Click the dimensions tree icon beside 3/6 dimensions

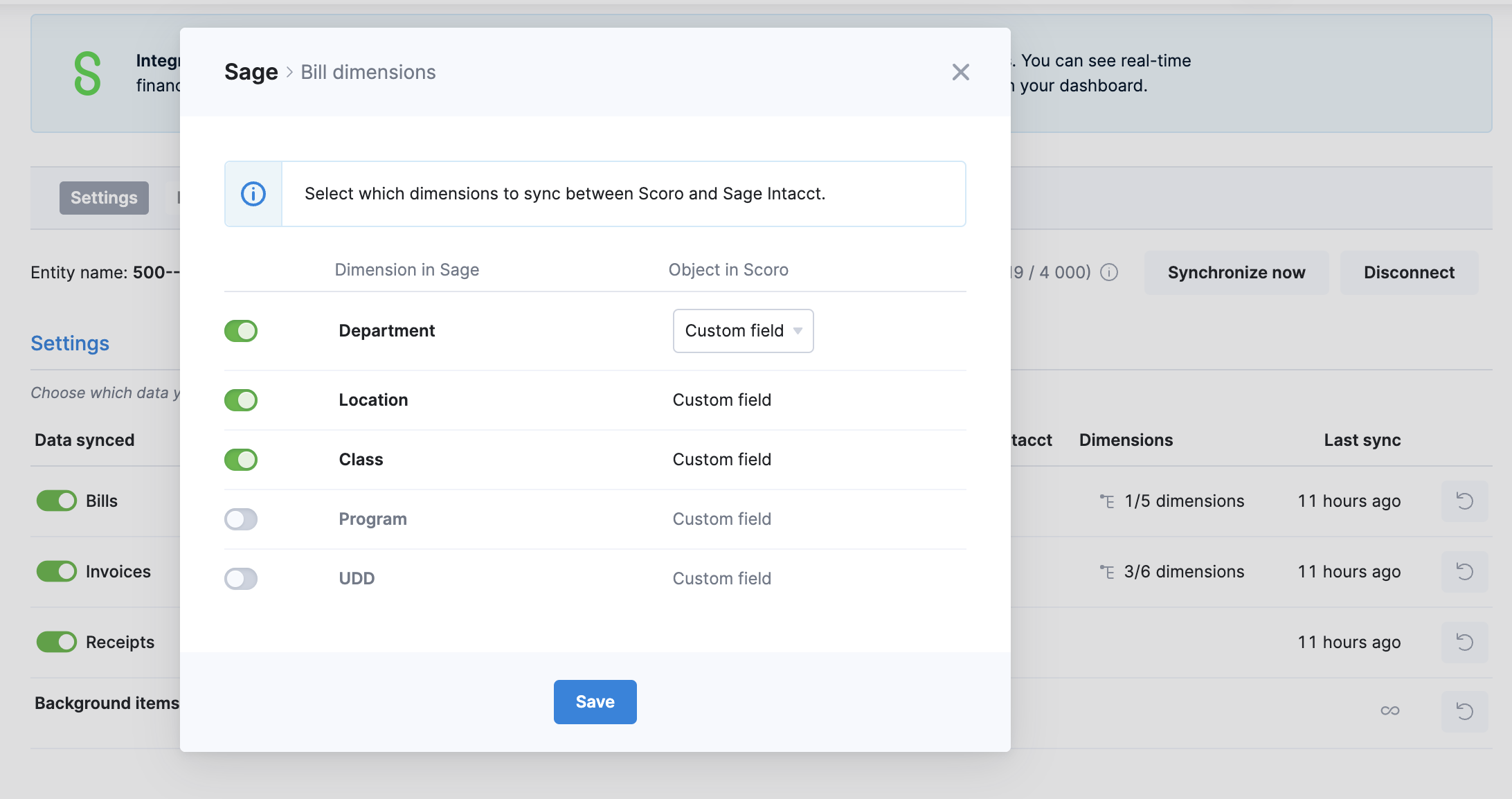click(1107, 571)
